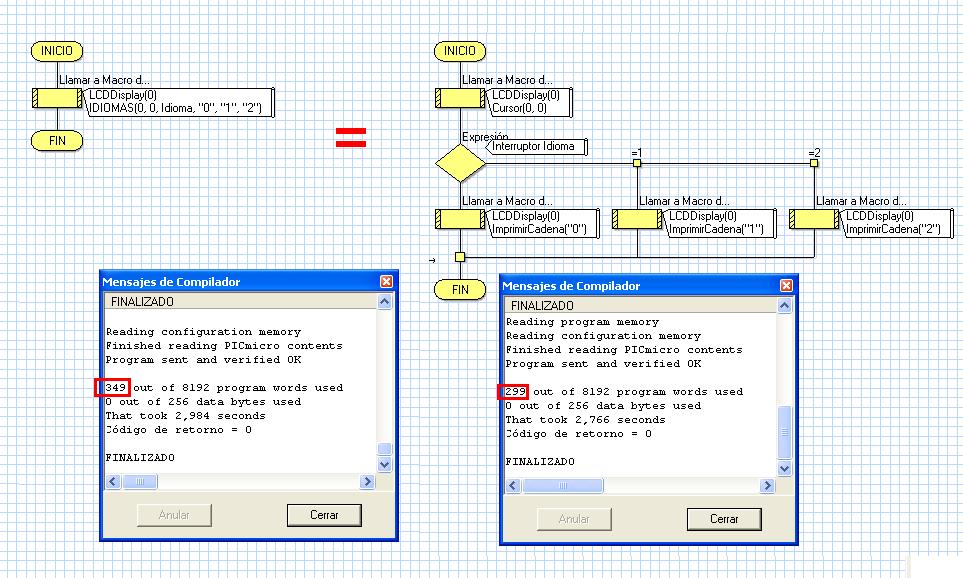Click Cerrar in the left compiler dialog

[x=324, y=515]
